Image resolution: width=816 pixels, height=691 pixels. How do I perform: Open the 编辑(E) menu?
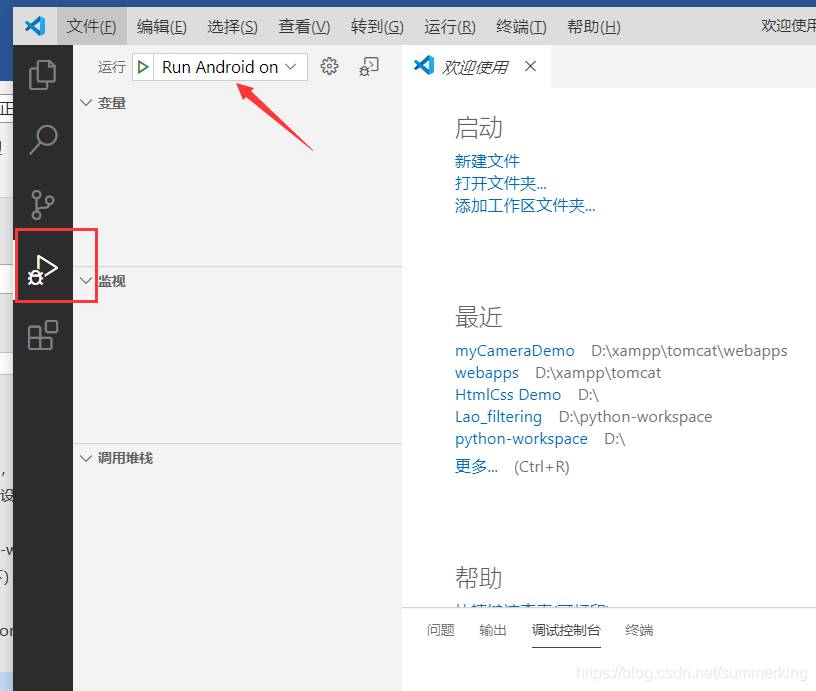[x=162, y=26]
